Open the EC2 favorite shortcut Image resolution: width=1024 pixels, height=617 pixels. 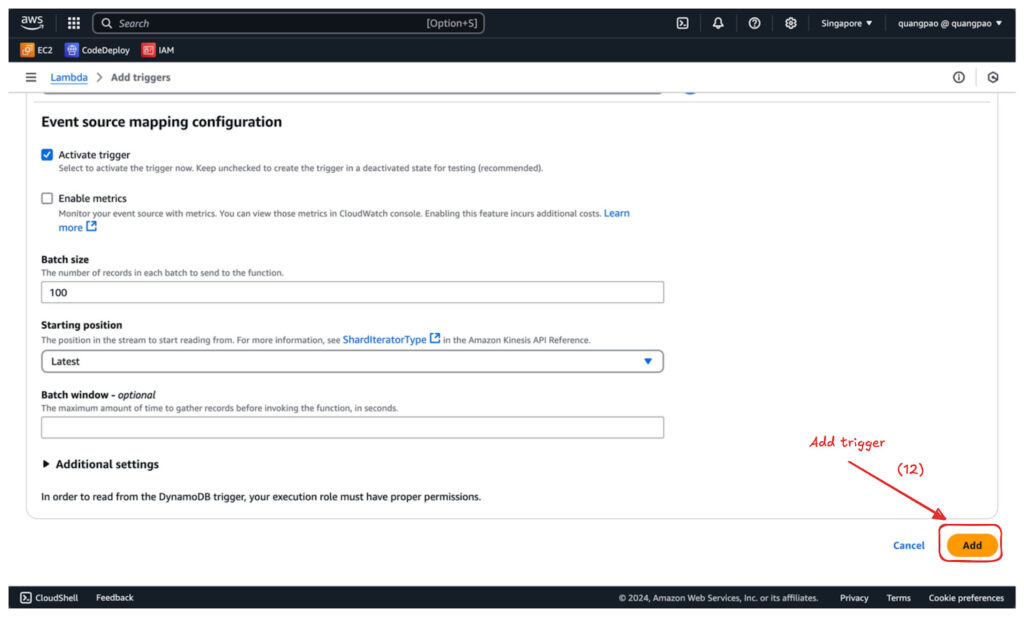click(x=37, y=50)
